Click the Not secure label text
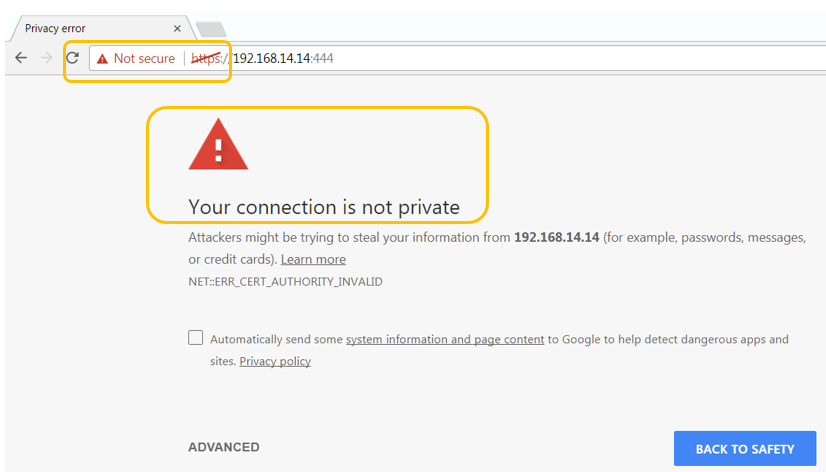This screenshot has width=826, height=472. [x=144, y=59]
